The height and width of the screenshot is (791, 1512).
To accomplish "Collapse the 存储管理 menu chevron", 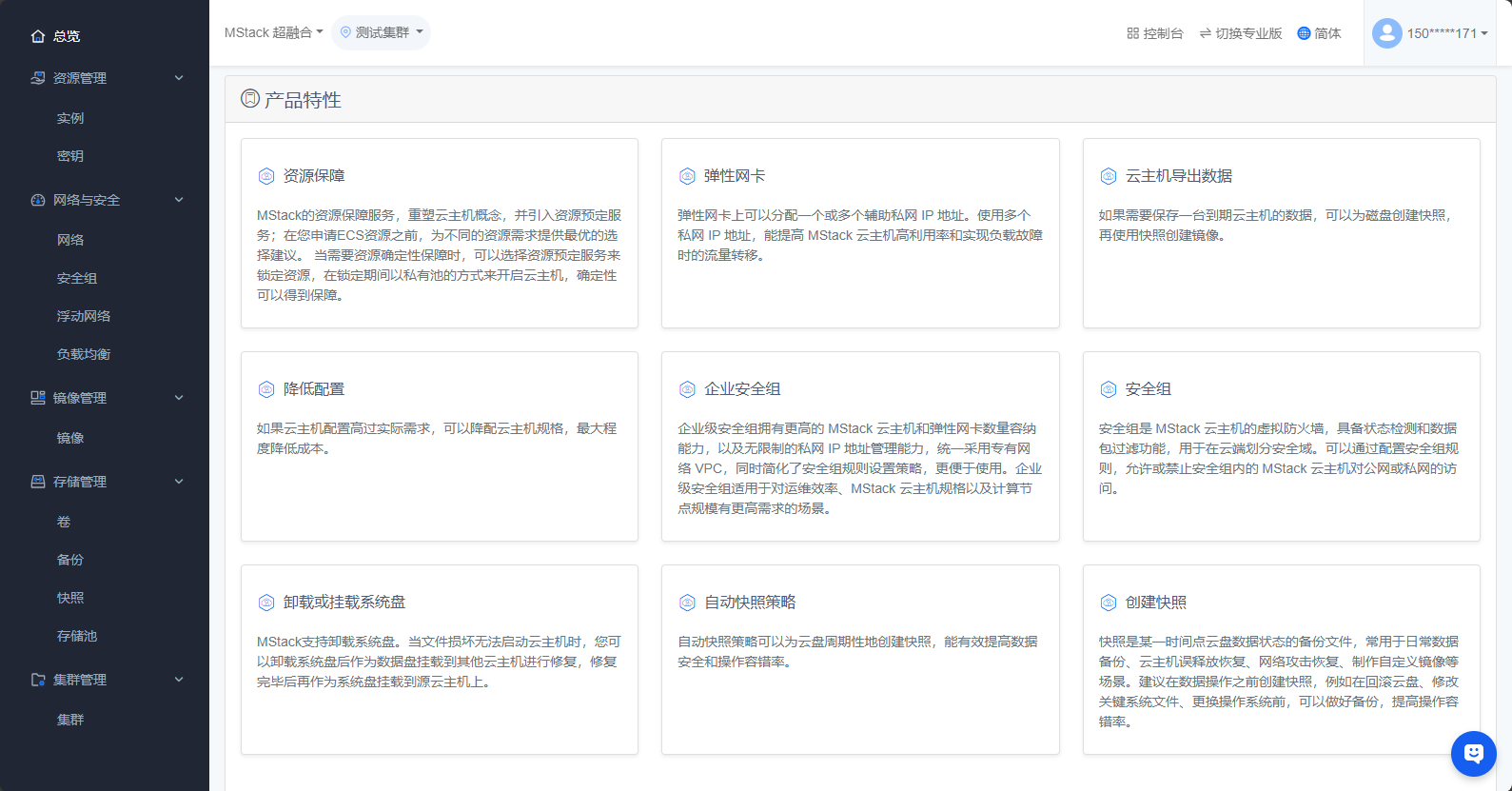I will pos(179,482).
